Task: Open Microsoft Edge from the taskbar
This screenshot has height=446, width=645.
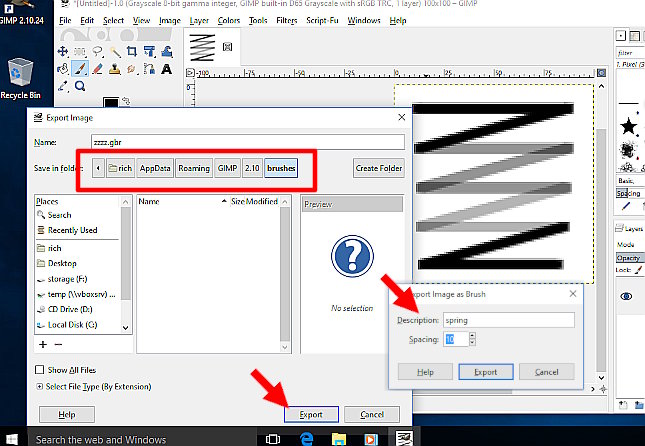Action: click(306, 439)
